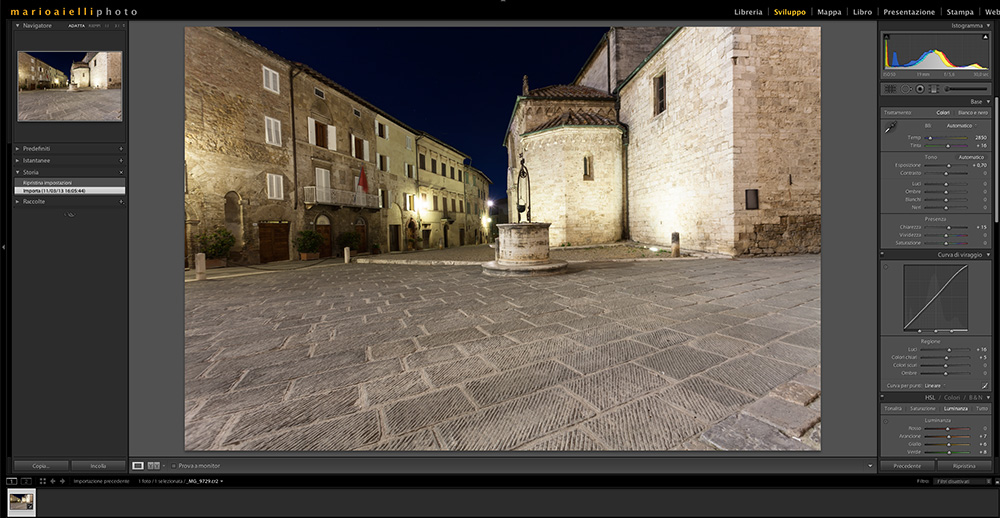Screen dimensions: 1000x518
Task: Select the crop overlay tool icon
Action: (889, 89)
